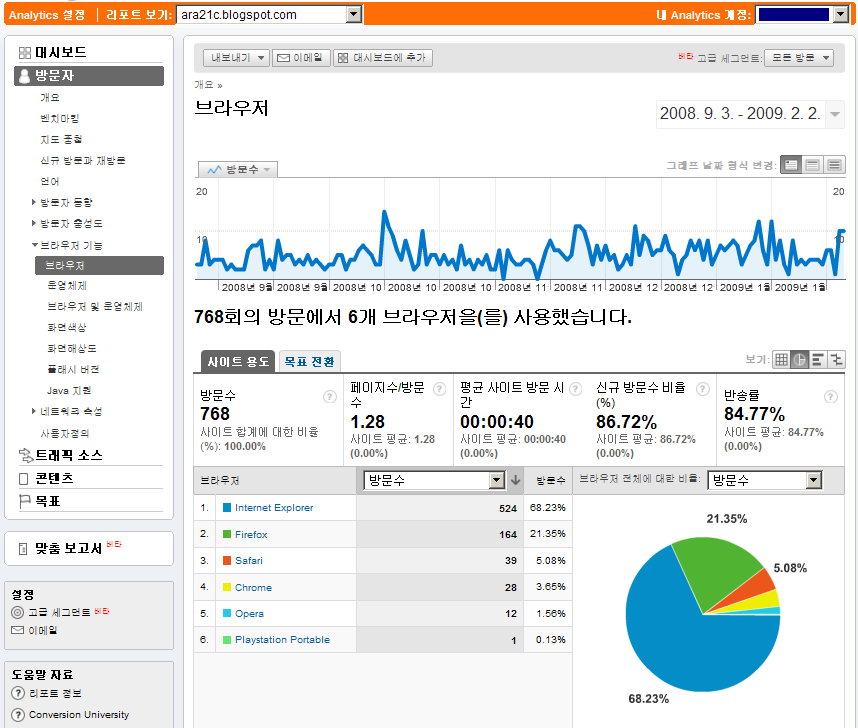858x728 pixels.
Task: Open the 방문수 table column dropdown
Action: [433, 481]
